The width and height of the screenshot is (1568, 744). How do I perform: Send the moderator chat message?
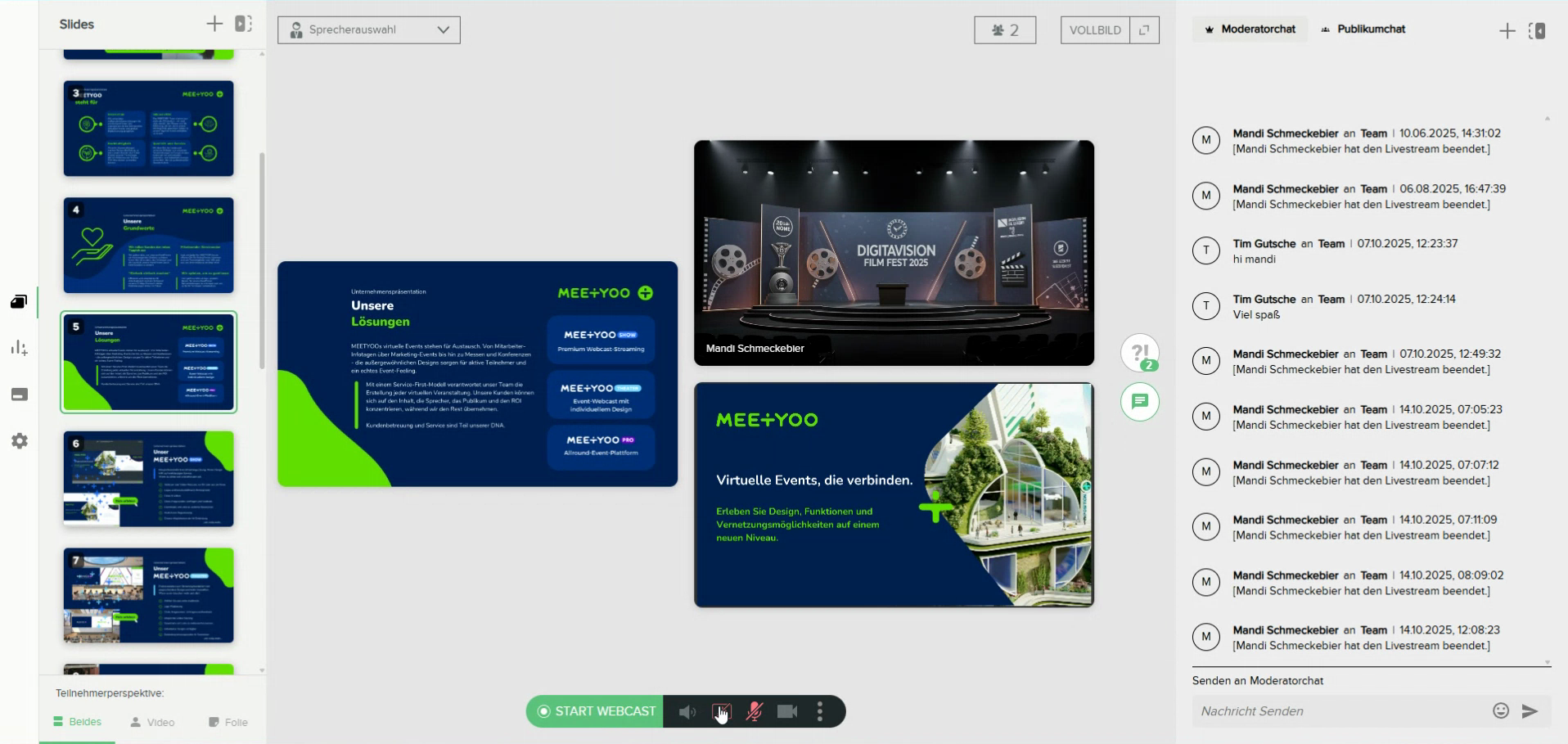(x=1530, y=710)
